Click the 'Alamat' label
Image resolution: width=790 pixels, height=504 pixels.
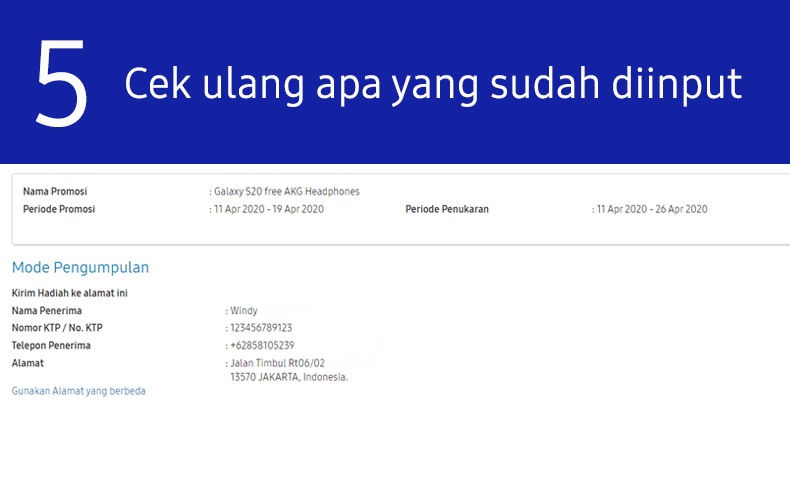click(28, 363)
